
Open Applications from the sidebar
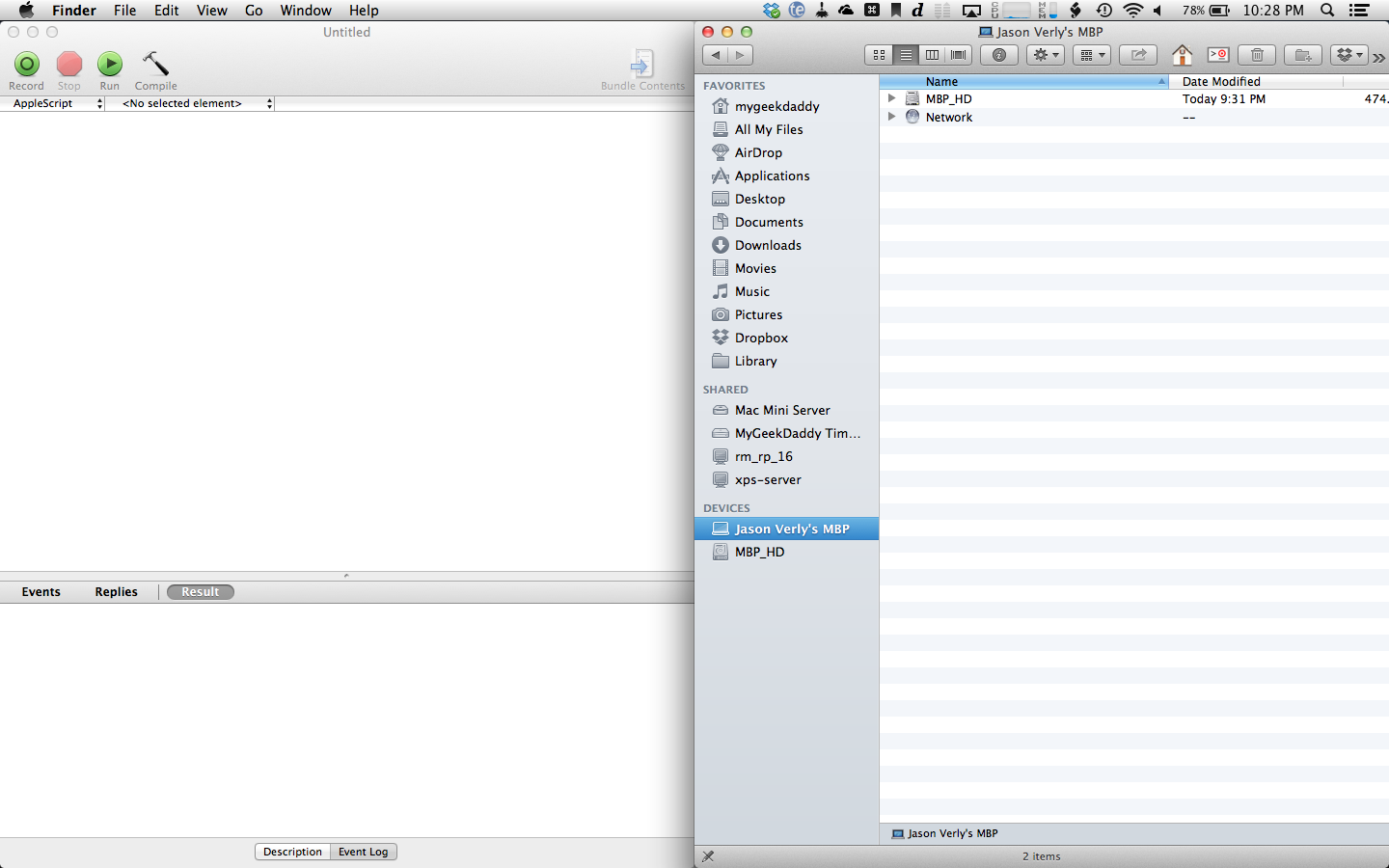coord(786,176)
